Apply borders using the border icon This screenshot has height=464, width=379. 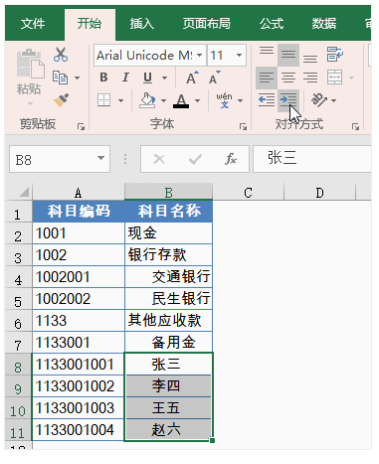tap(104, 100)
